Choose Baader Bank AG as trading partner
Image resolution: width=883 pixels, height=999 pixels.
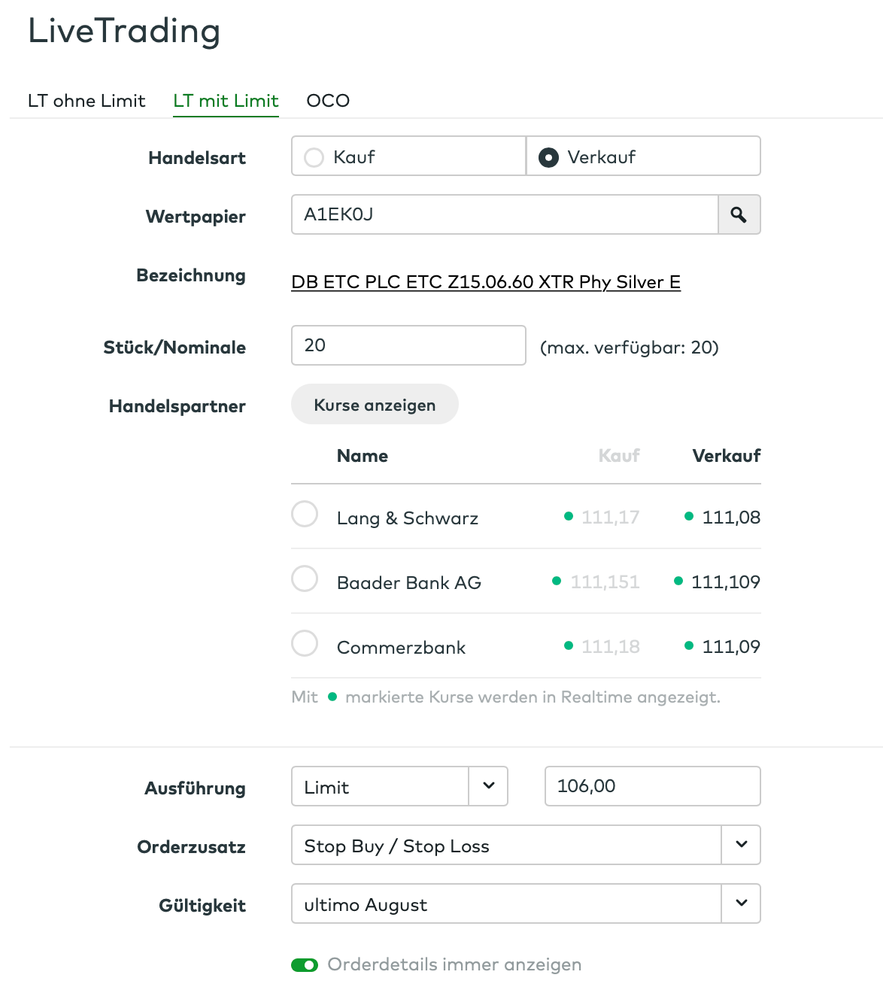pos(305,580)
